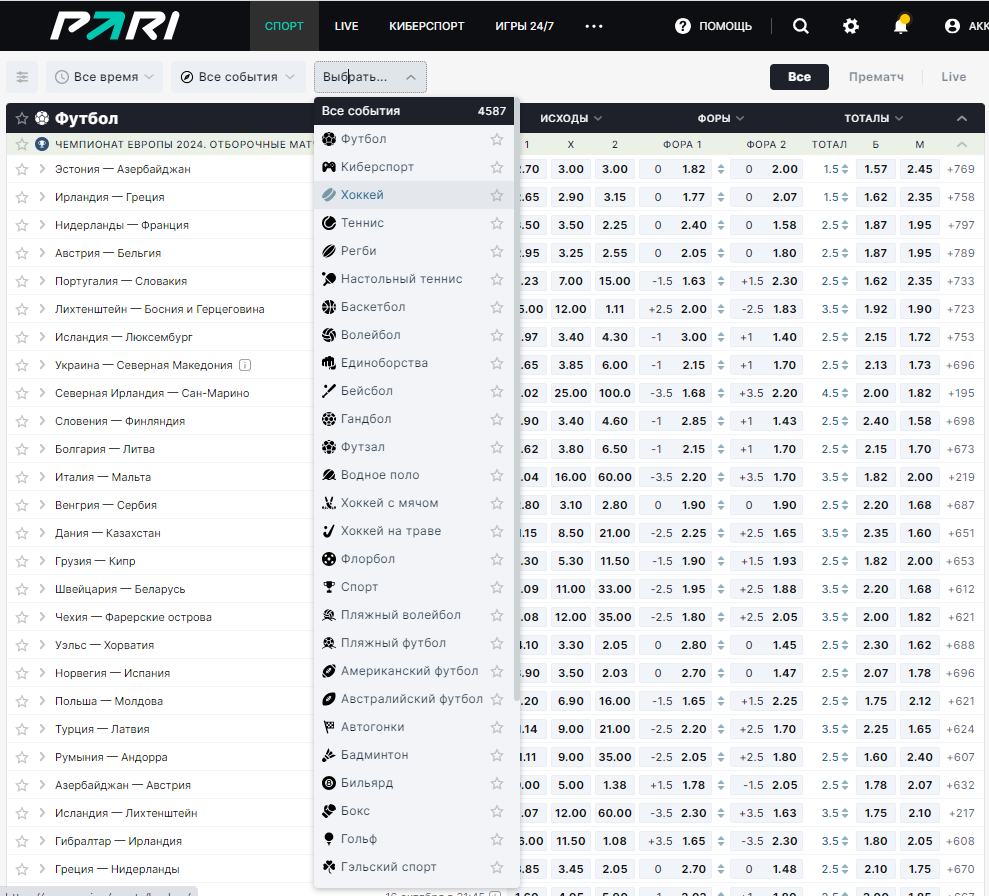Click Б odds 1.57 for Эстония — Азербайджан
The image size is (989, 896).
(875, 169)
